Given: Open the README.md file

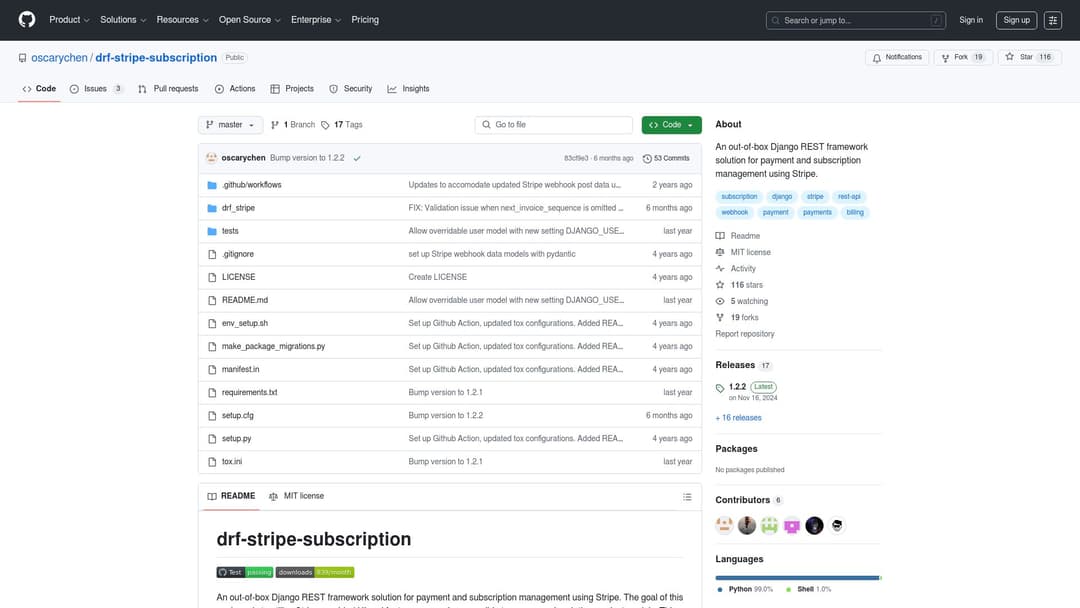Looking at the screenshot, I should (245, 300).
